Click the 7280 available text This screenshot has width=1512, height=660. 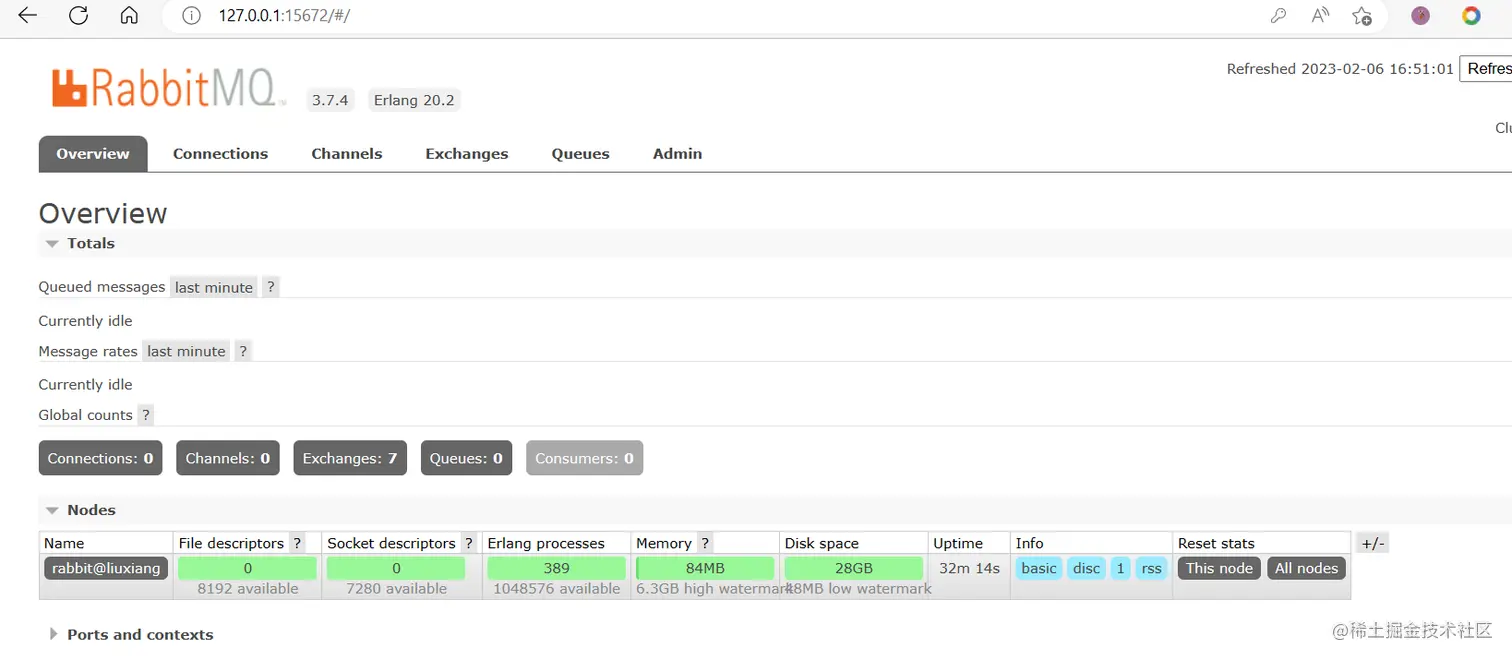[396, 589]
